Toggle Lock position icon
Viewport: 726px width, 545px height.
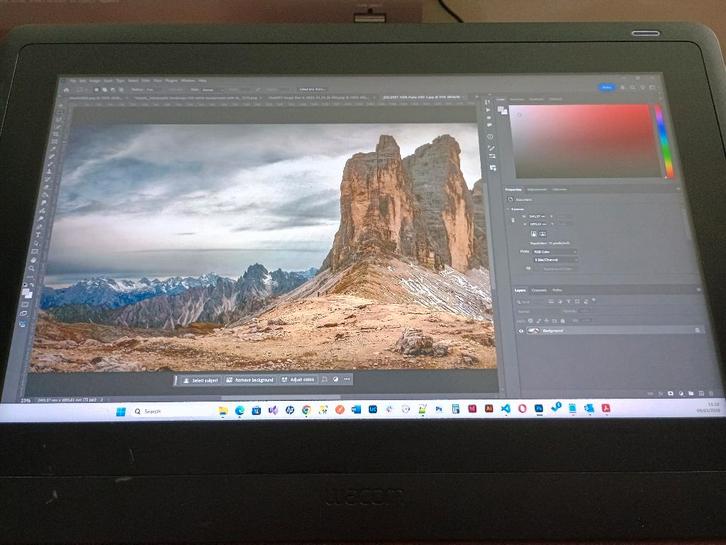pos(546,320)
